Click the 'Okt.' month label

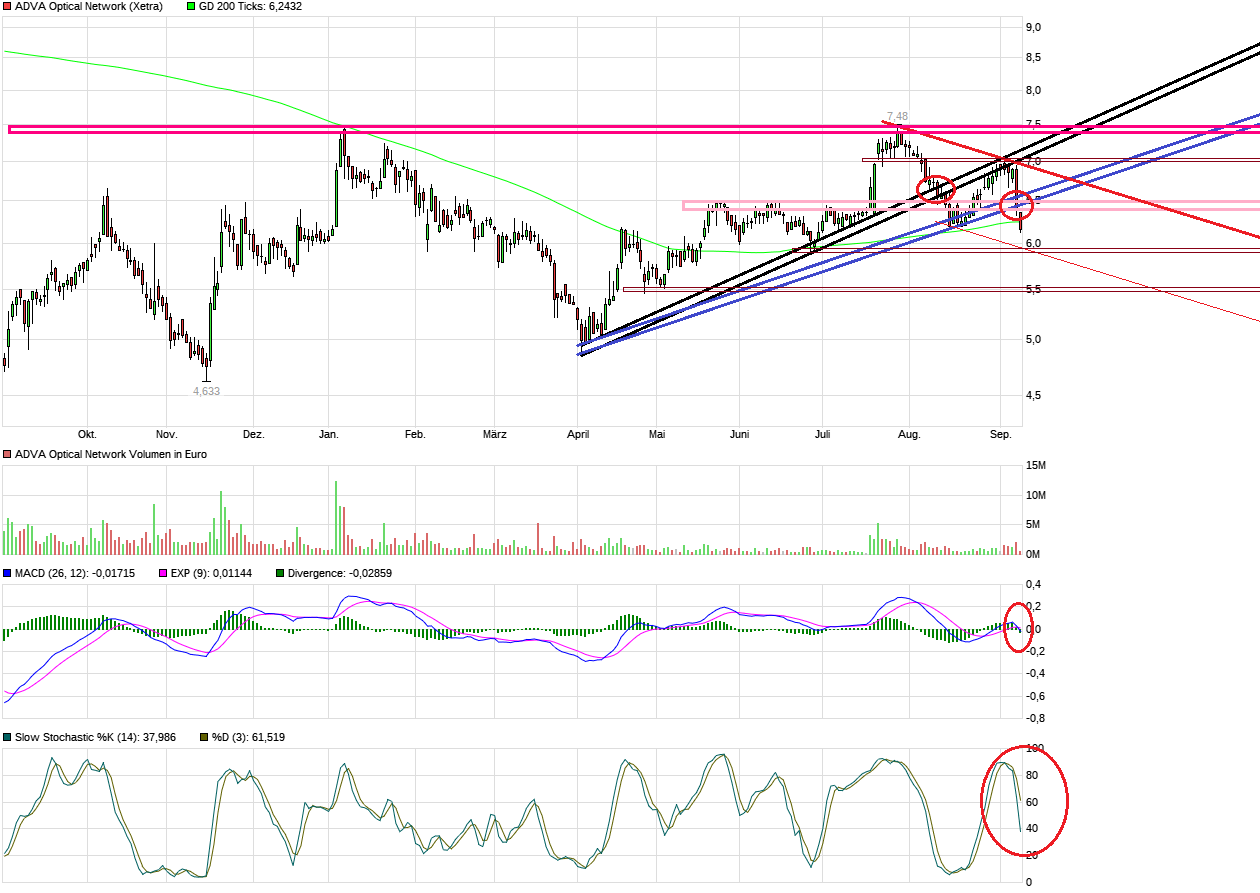(88, 434)
